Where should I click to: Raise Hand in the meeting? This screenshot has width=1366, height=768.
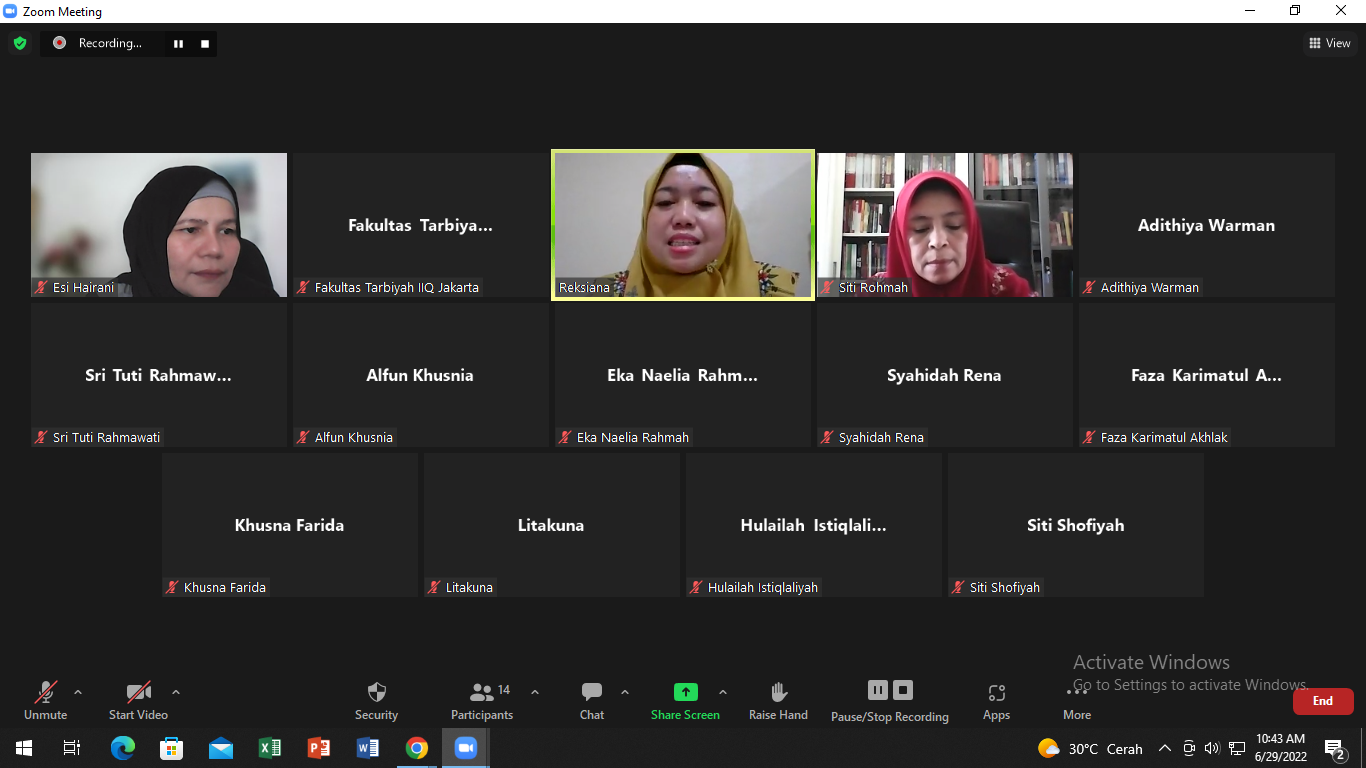(x=778, y=700)
